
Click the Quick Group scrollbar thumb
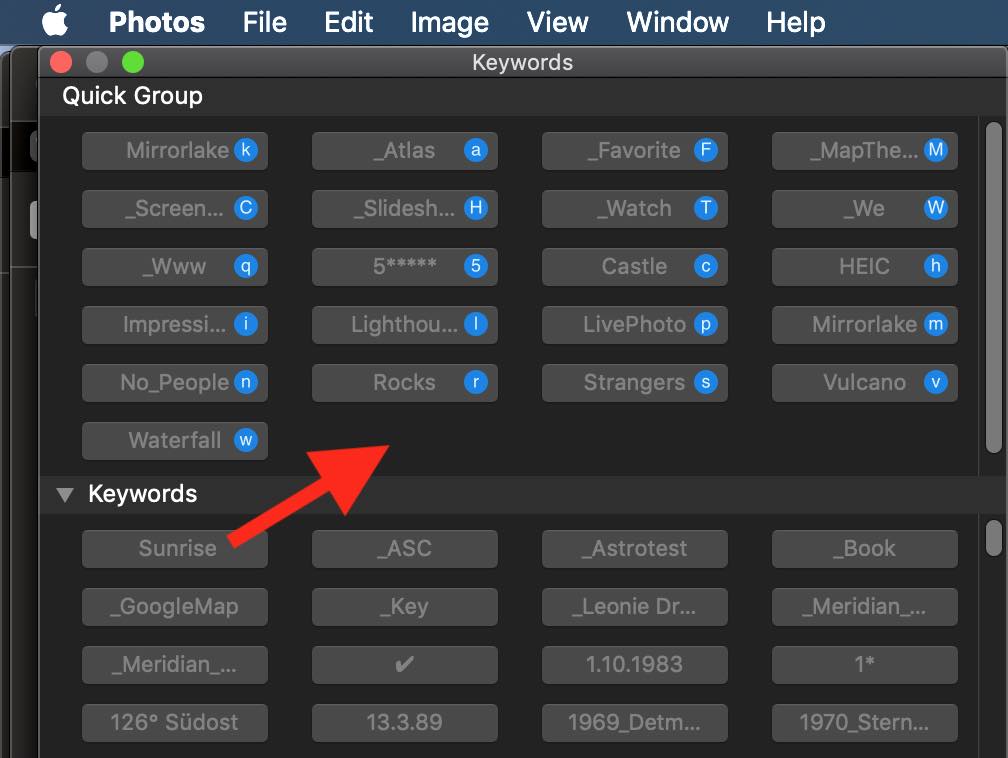pyautogui.click(x=994, y=287)
